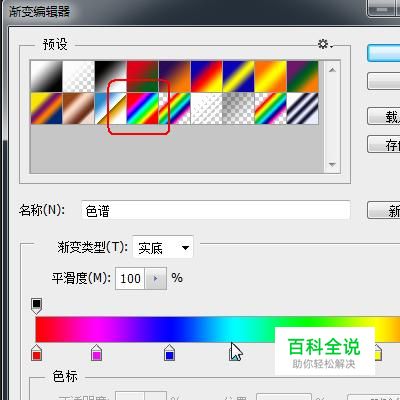The image size is (400, 400).
Task: Pick the red-to-green gradient preset
Action: [x=143, y=76]
